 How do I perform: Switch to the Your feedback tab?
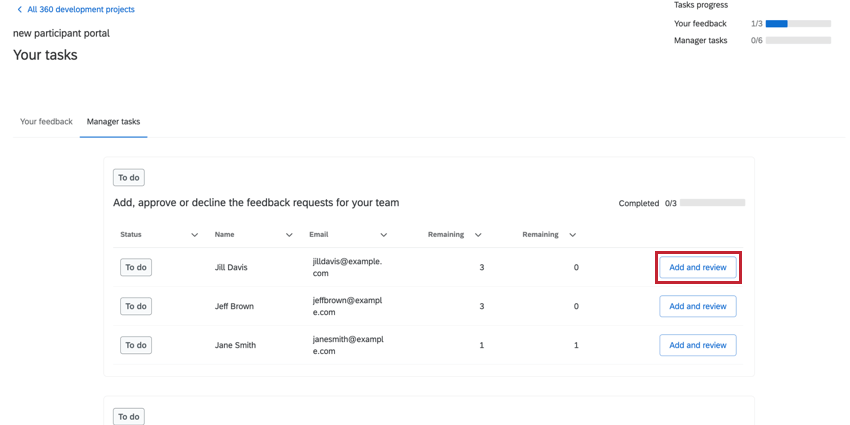(46, 122)
